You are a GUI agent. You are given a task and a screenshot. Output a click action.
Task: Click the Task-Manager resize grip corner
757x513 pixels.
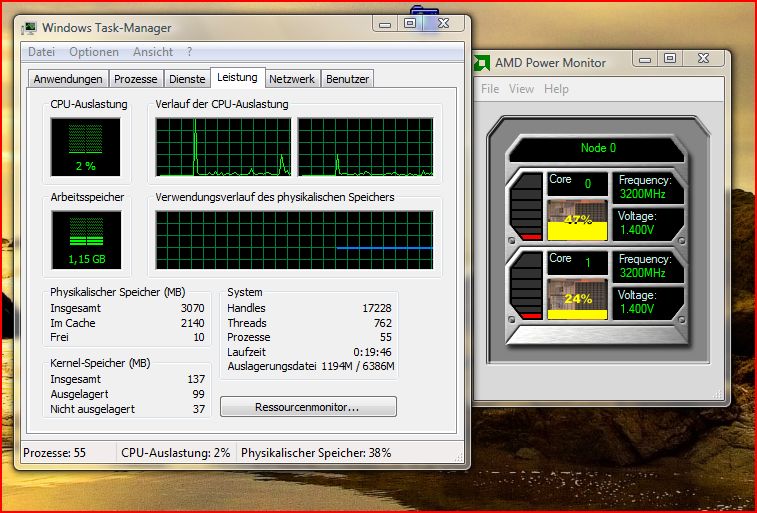pyautogui.click(x=459, y=457)
